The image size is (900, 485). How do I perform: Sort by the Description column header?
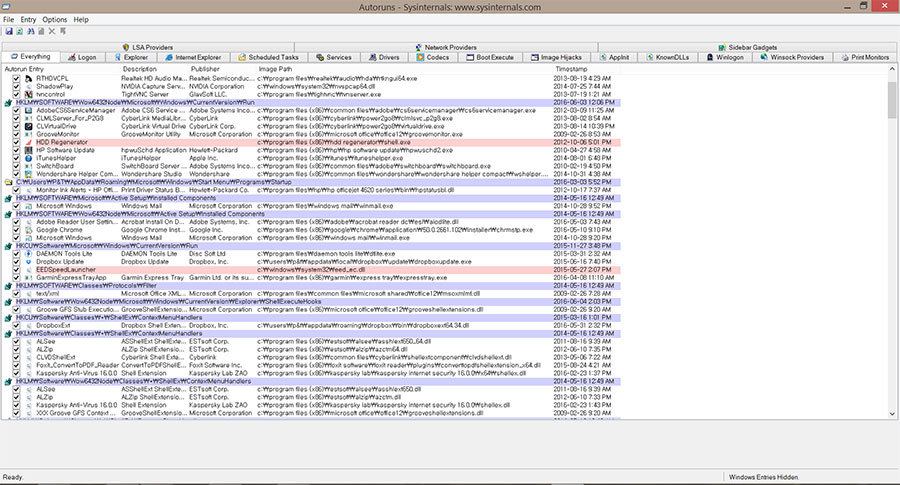click(154, 69)
